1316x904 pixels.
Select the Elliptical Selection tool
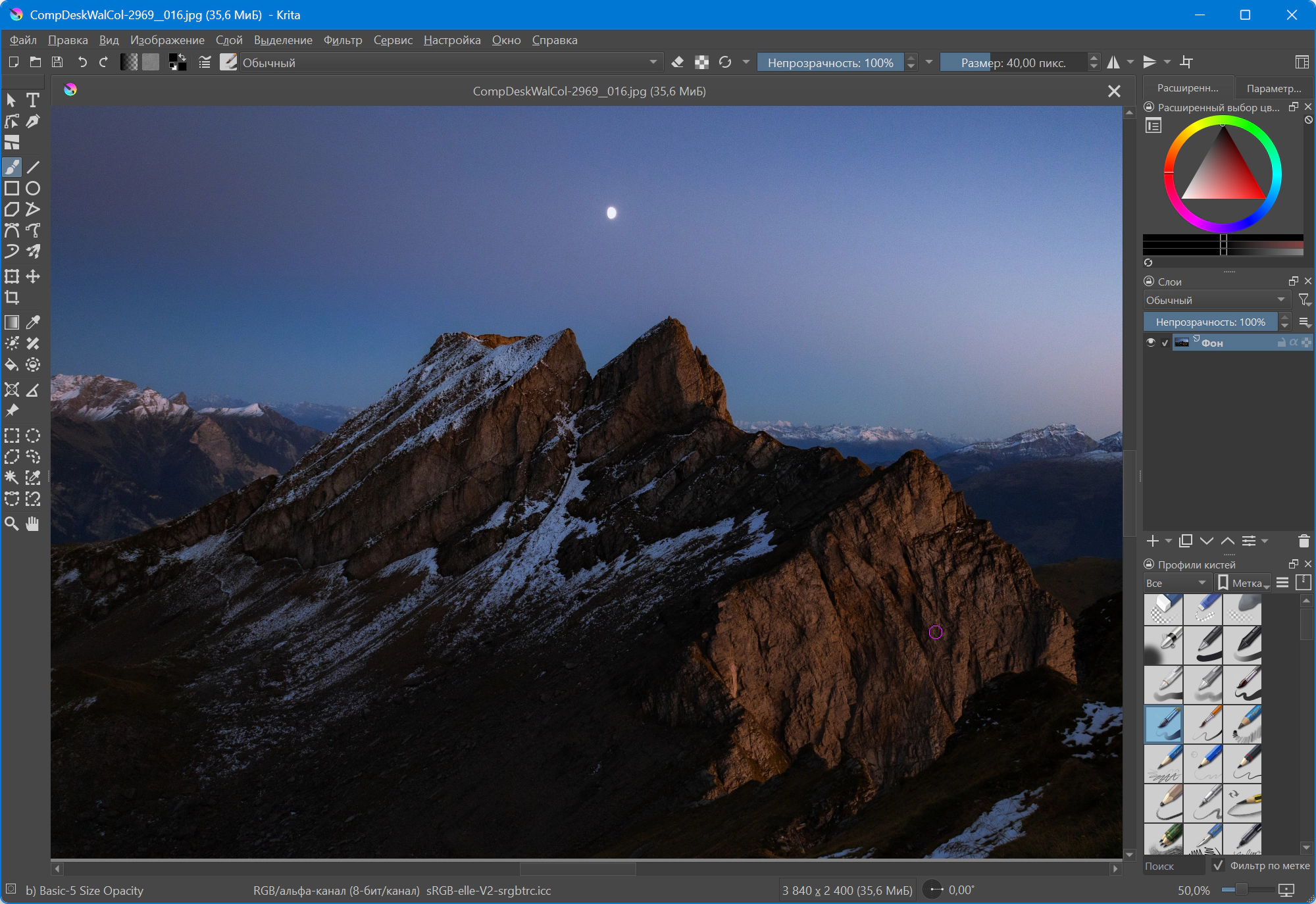coord(33,436)
